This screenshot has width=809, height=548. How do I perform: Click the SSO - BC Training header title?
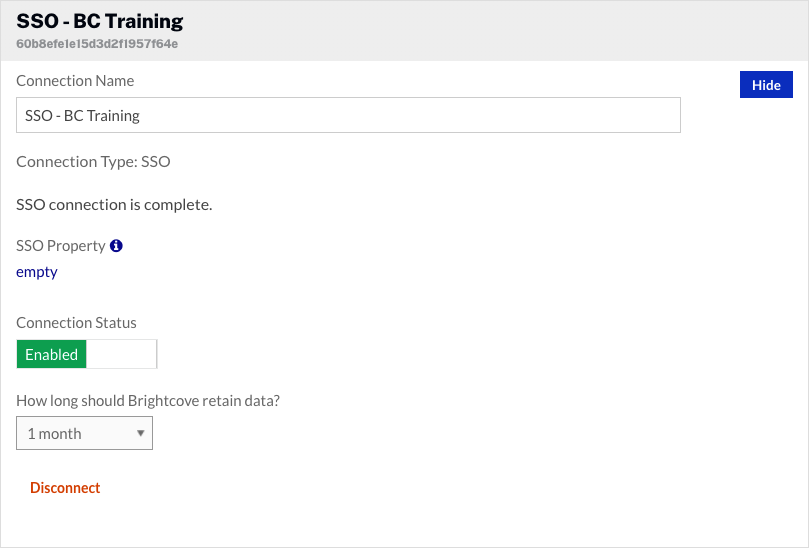coord(99,21)
